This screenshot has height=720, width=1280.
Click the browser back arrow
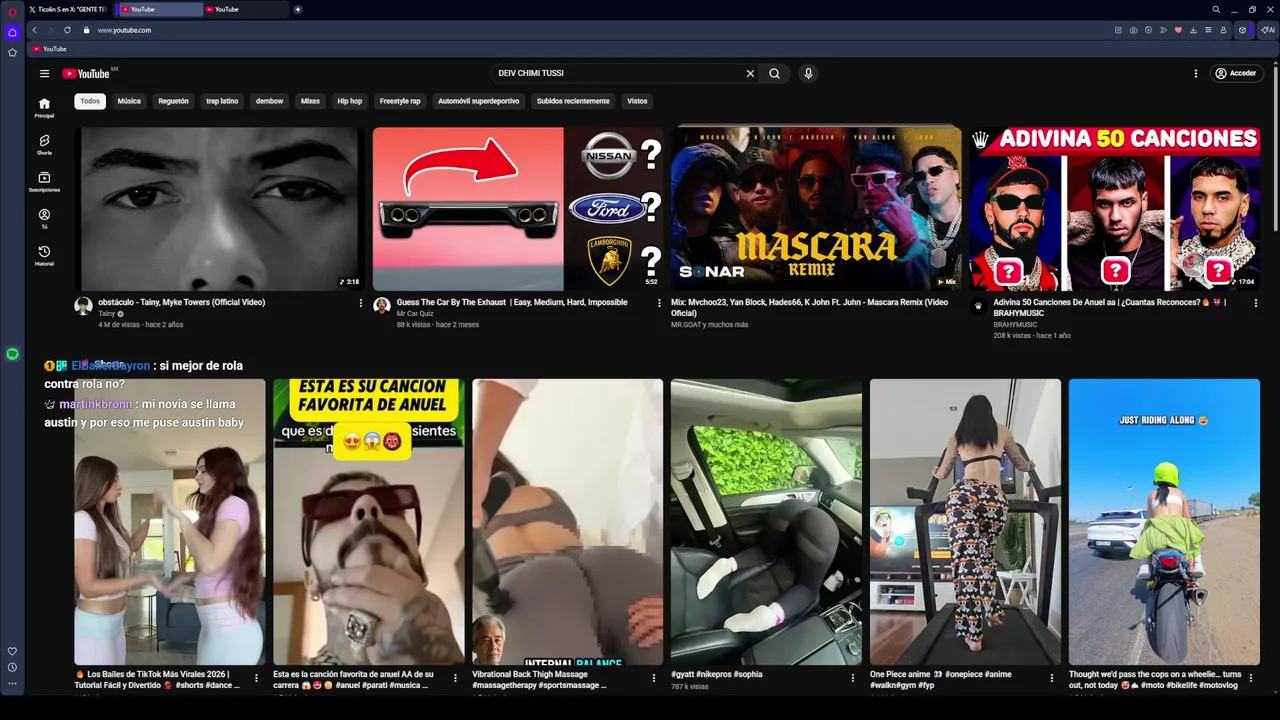35,30
